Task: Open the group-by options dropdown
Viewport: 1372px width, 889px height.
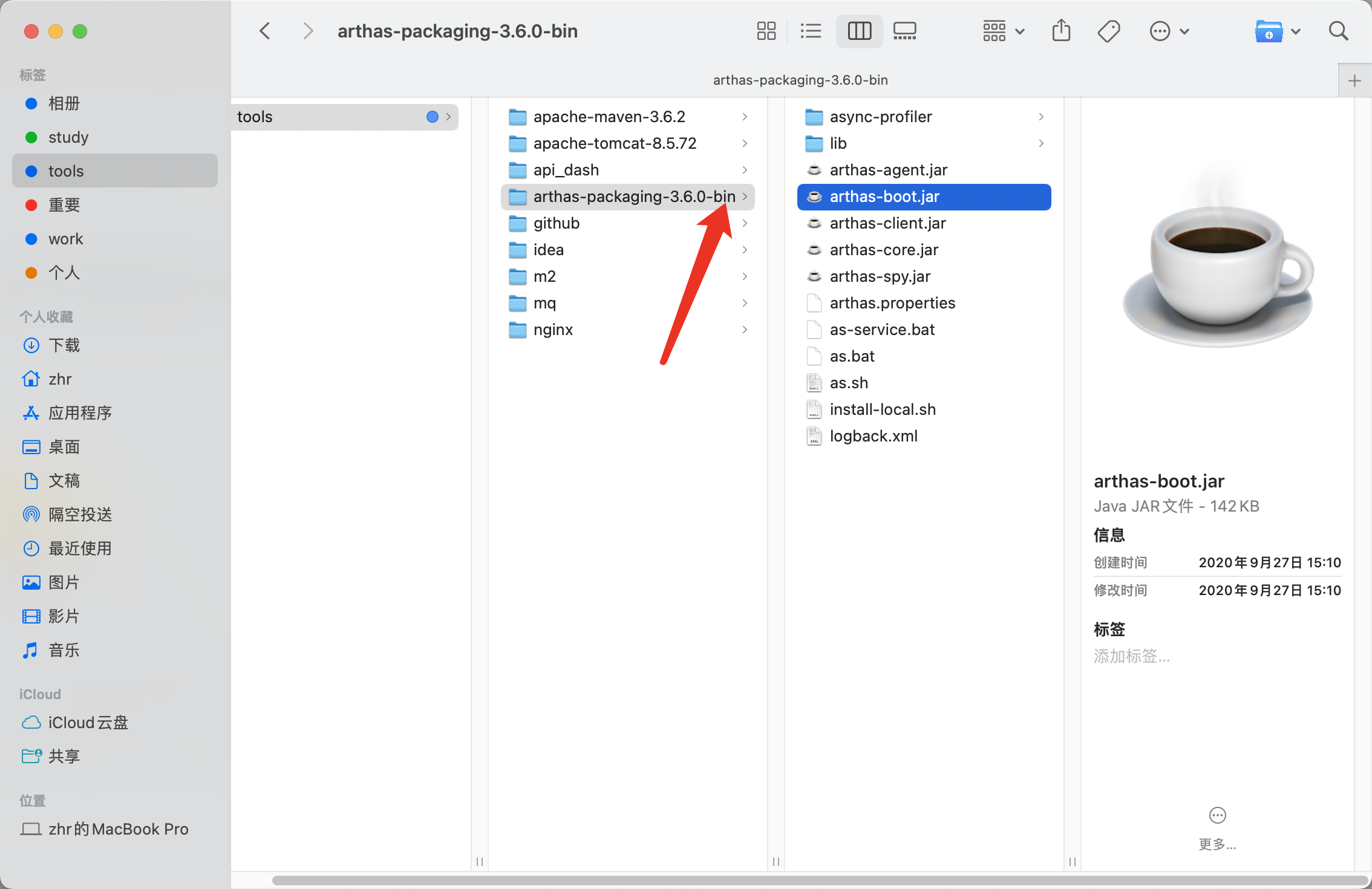Action: 1003,31
